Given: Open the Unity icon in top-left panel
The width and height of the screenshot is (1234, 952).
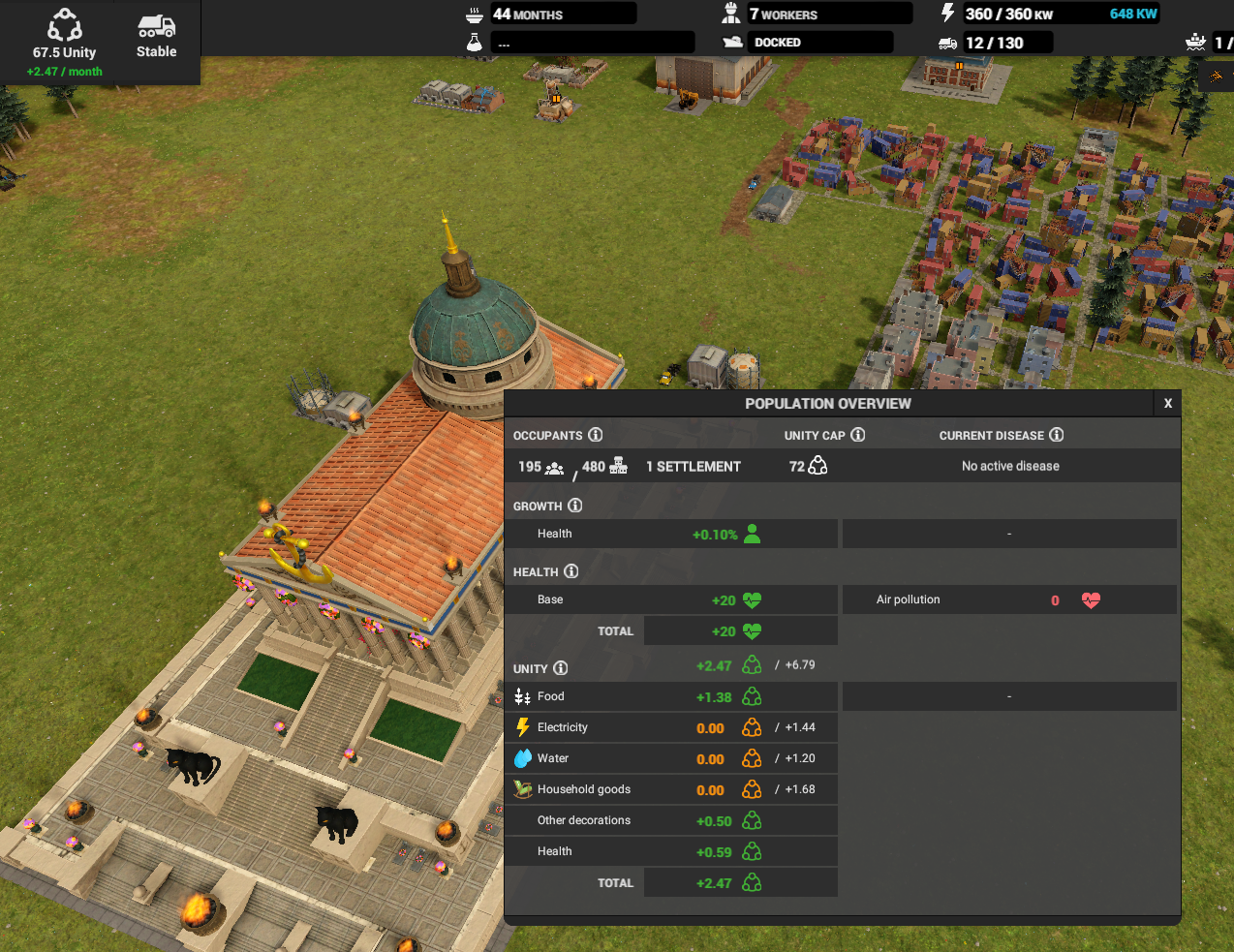Looking at the screenshot, I should pos(65,24).
